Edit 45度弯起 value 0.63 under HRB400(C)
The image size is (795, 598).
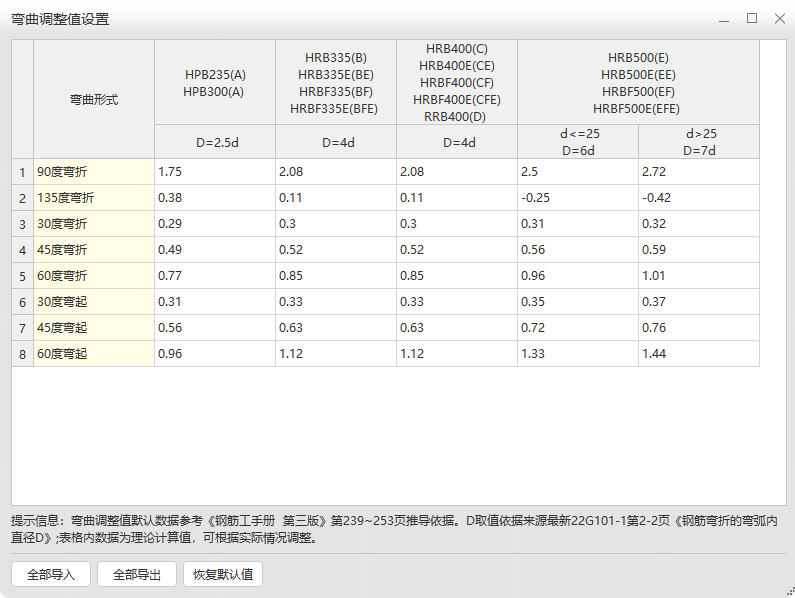(x=457, y=328)
